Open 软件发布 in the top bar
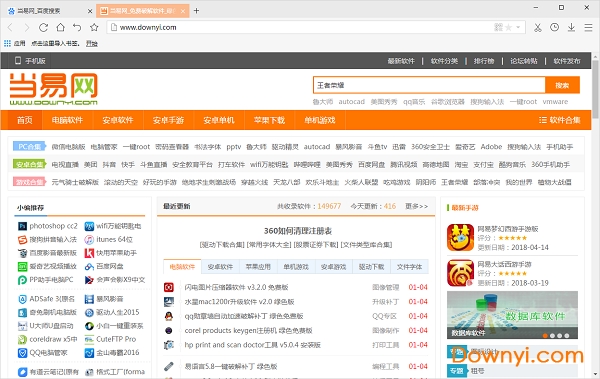This screenshot has width=600, height=379. click(x=567, y=61)
